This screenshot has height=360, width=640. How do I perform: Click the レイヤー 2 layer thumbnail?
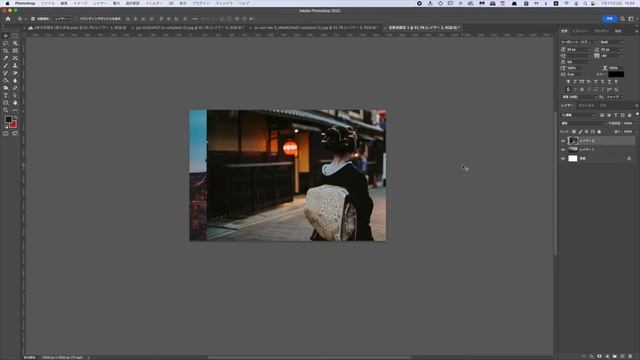coord(573,141)
